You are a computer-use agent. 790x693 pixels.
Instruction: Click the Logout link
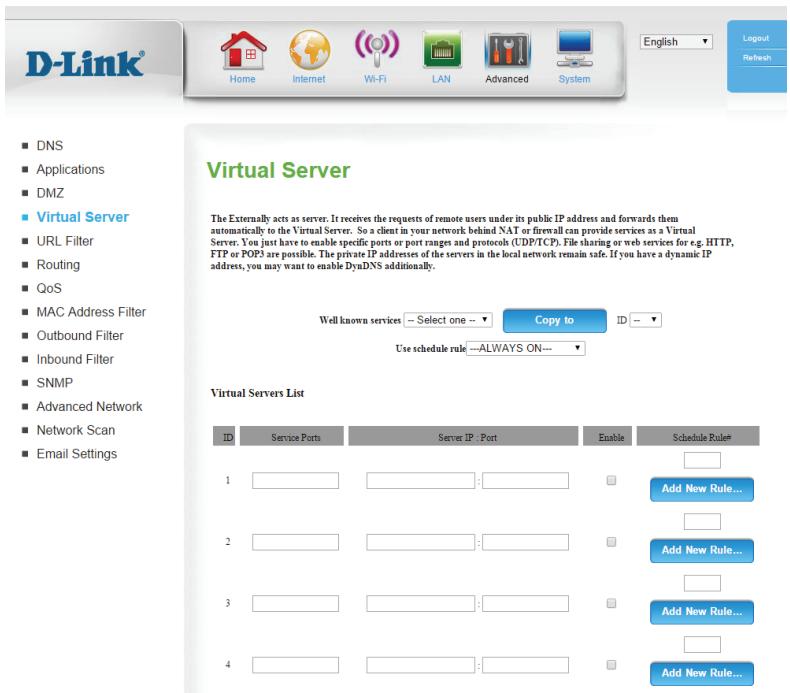756,38
